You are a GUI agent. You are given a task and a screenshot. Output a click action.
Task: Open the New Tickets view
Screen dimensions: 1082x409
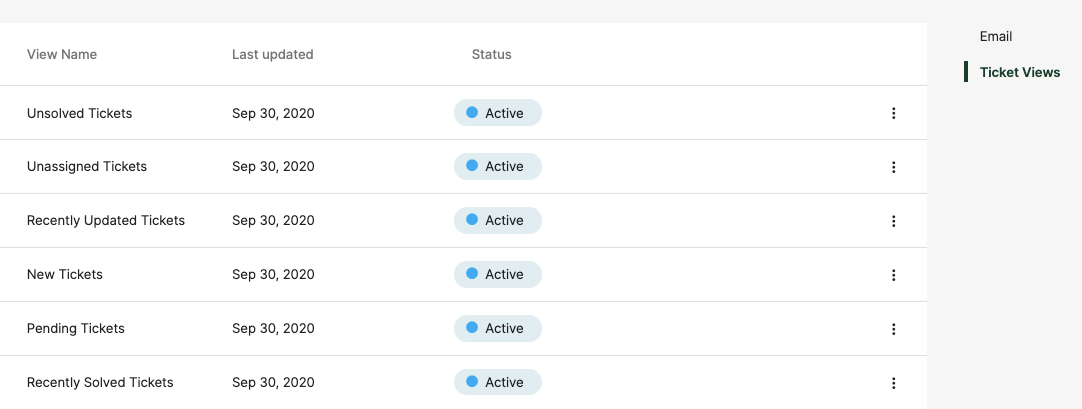coord(65,275)
